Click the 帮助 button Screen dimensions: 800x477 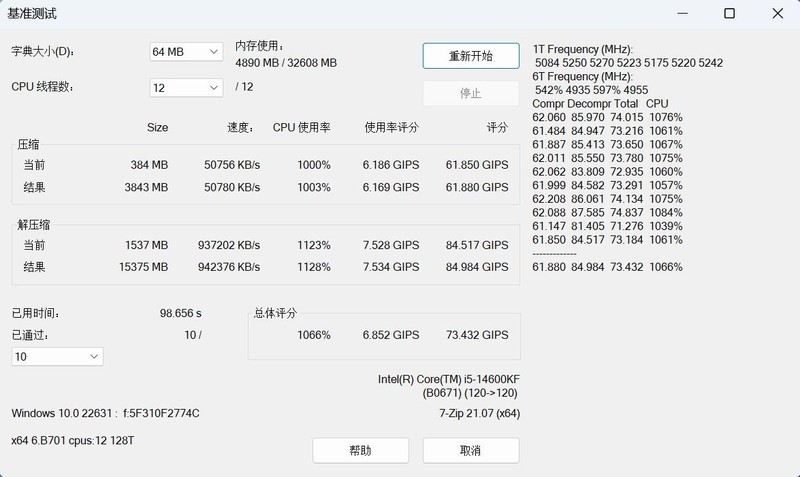[x=361, y=450]
